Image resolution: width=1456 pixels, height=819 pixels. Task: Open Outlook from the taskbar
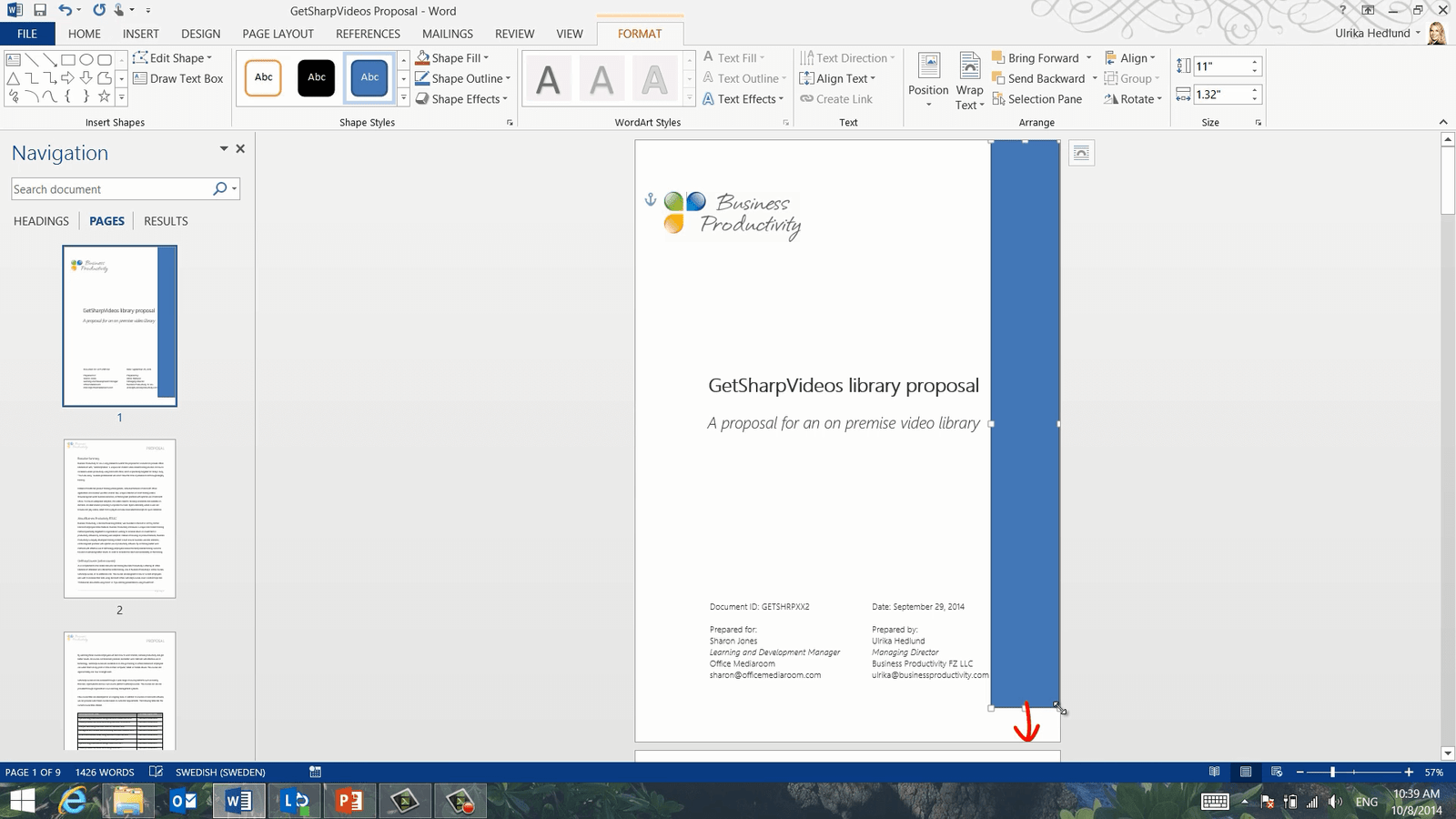coord(184,801)
